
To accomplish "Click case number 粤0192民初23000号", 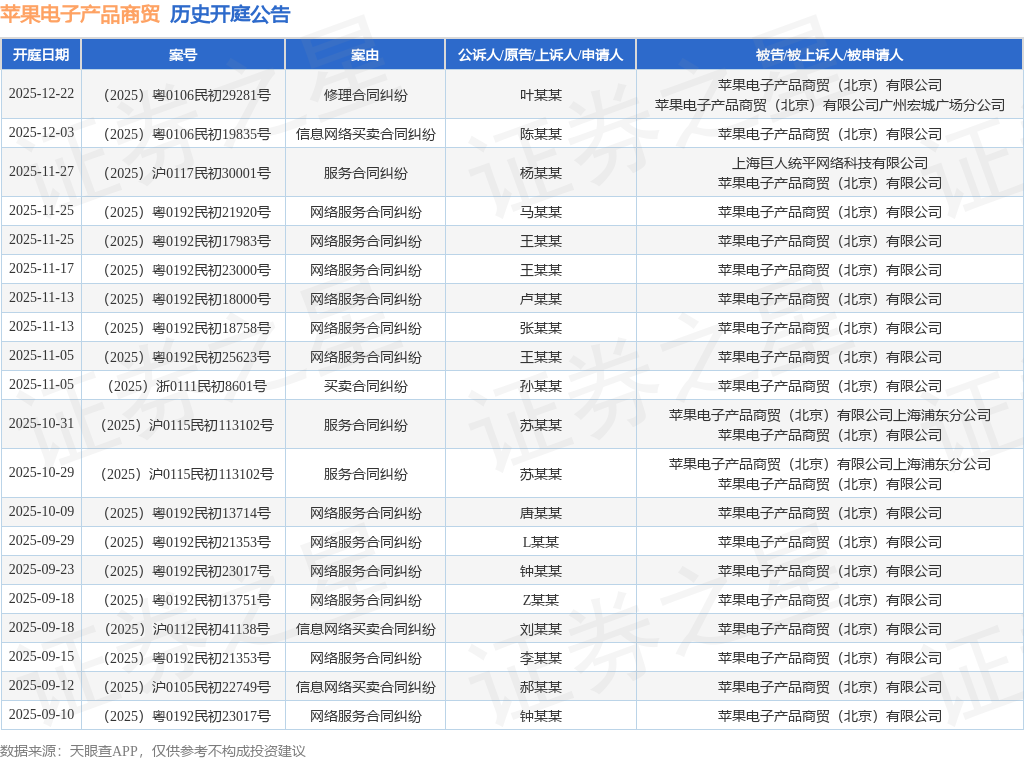I will [187, 270].
